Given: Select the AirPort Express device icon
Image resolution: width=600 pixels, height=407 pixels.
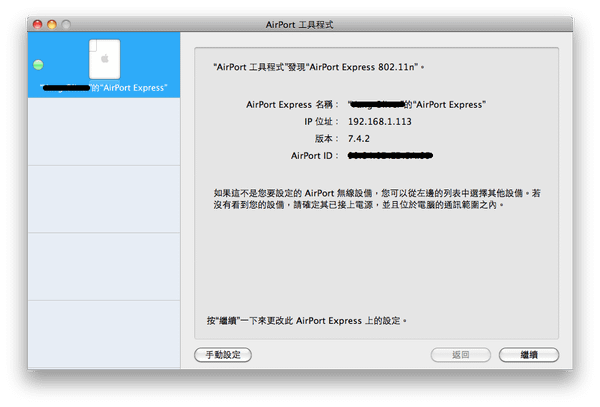Looking at the screenshot, I should [x=104, y=59].
